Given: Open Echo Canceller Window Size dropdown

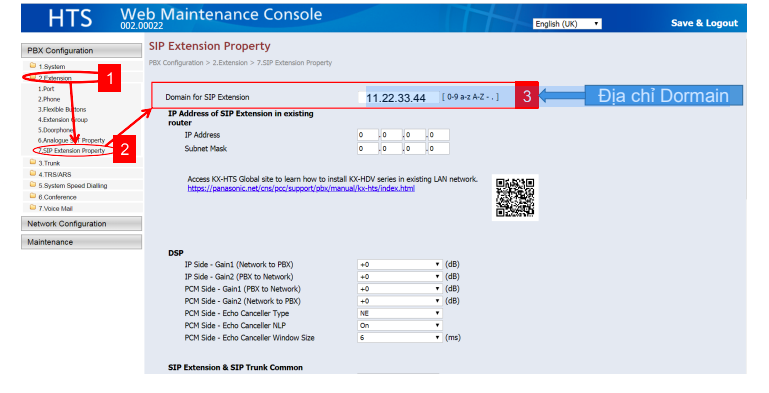Looking at the screenshot, I should (400, 338).
